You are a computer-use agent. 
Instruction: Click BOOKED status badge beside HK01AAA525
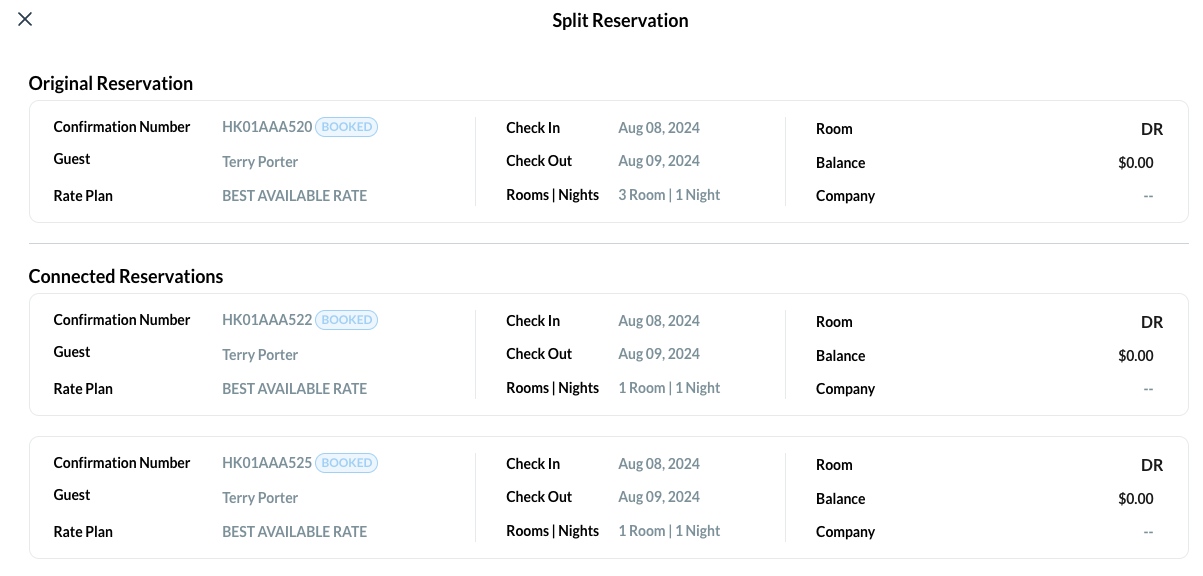(x=346, y=463)
